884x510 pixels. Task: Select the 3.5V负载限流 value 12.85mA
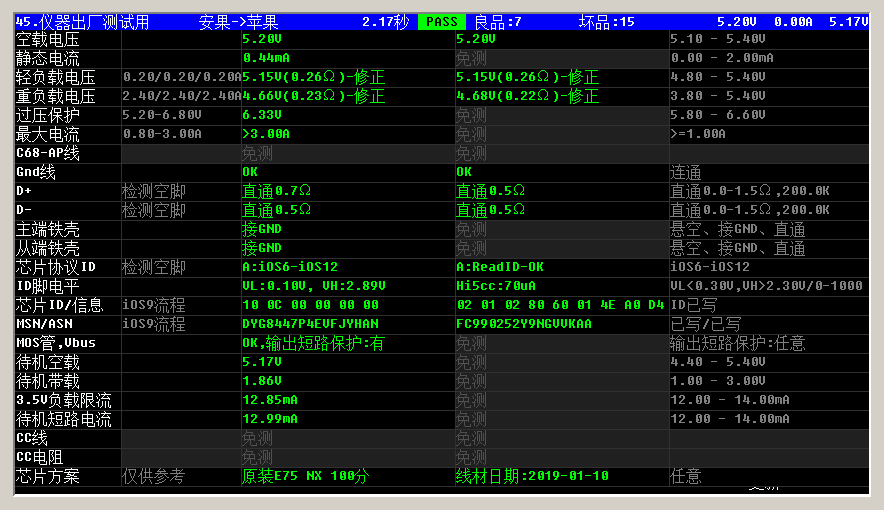pos(270,400)
